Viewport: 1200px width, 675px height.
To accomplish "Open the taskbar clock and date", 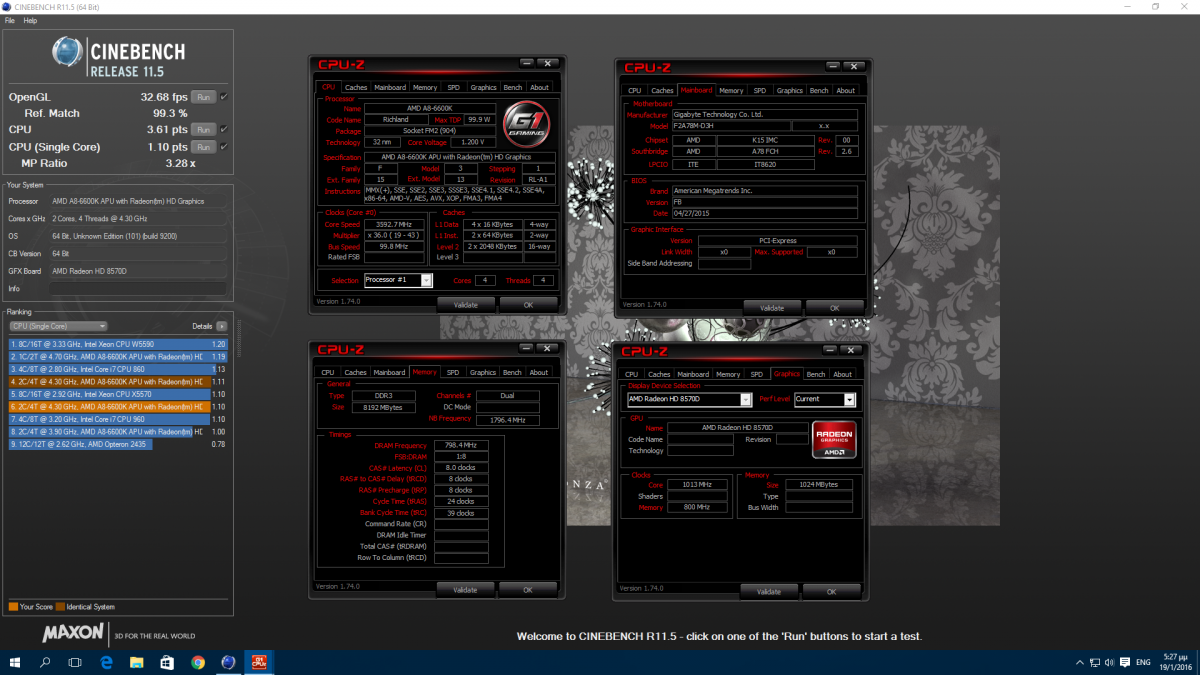I will pyautogui.click(x=1176, y=662).
